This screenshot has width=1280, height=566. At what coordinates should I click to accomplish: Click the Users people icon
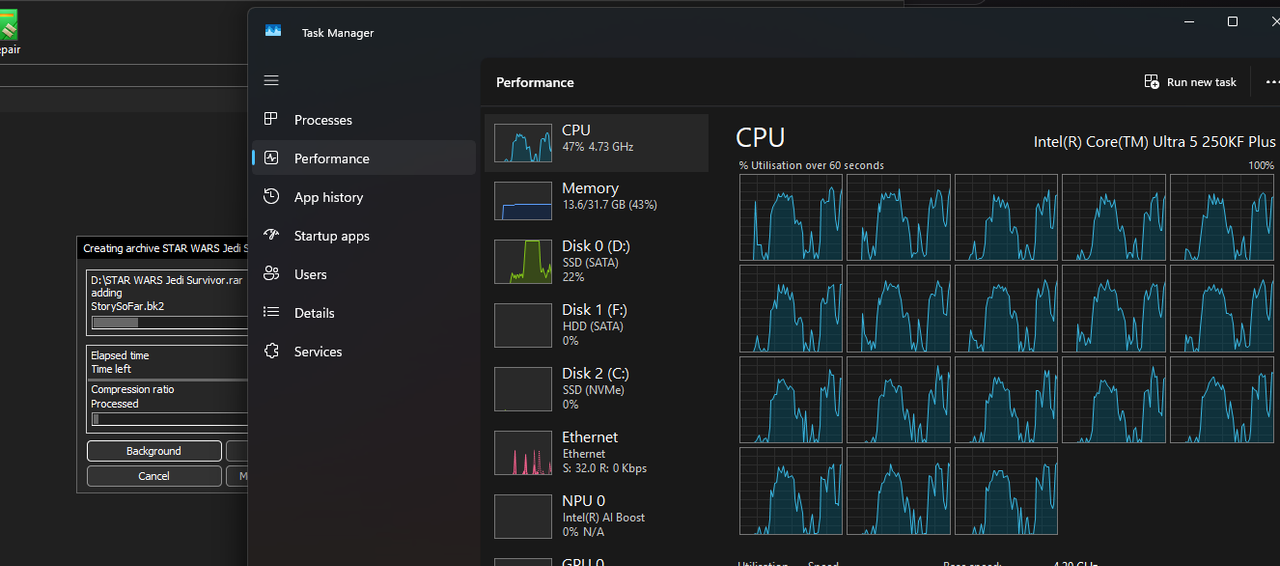271,274
